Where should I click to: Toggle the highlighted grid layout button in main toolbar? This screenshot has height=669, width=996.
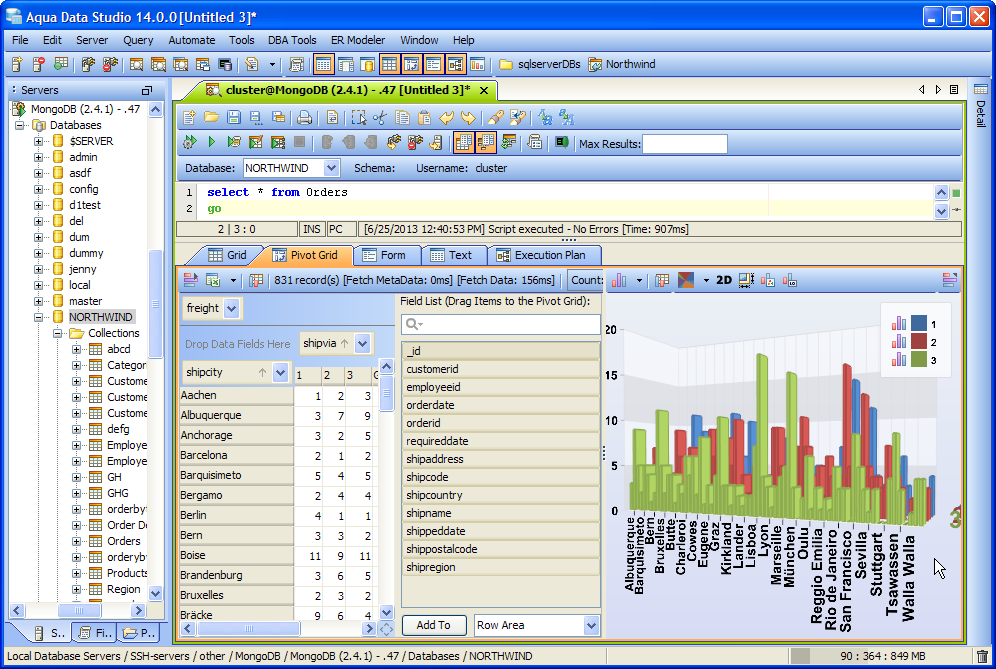coord(323,64)
